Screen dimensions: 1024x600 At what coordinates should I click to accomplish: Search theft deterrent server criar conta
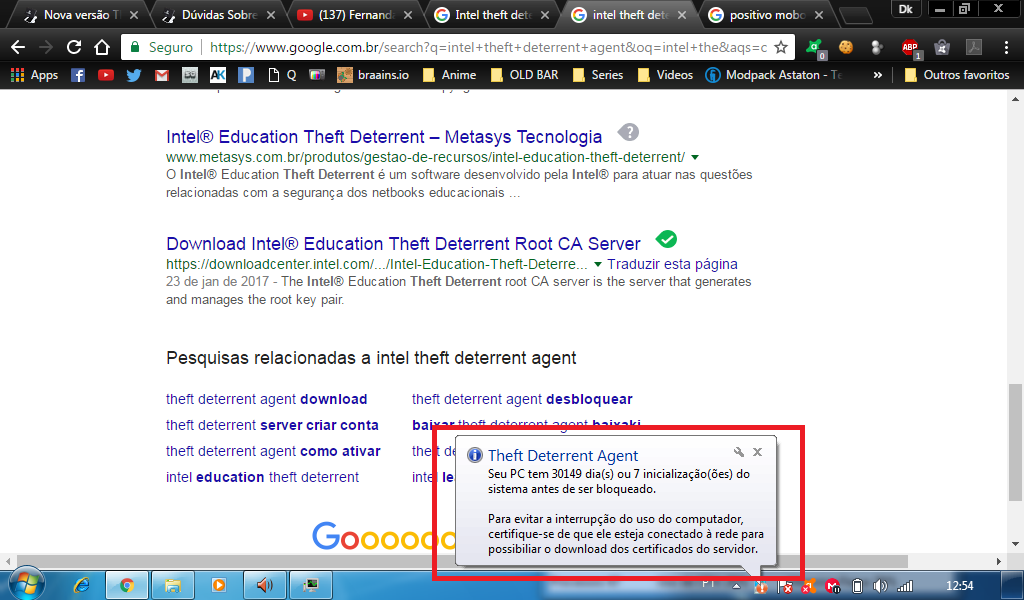click(x=272, y=425)
